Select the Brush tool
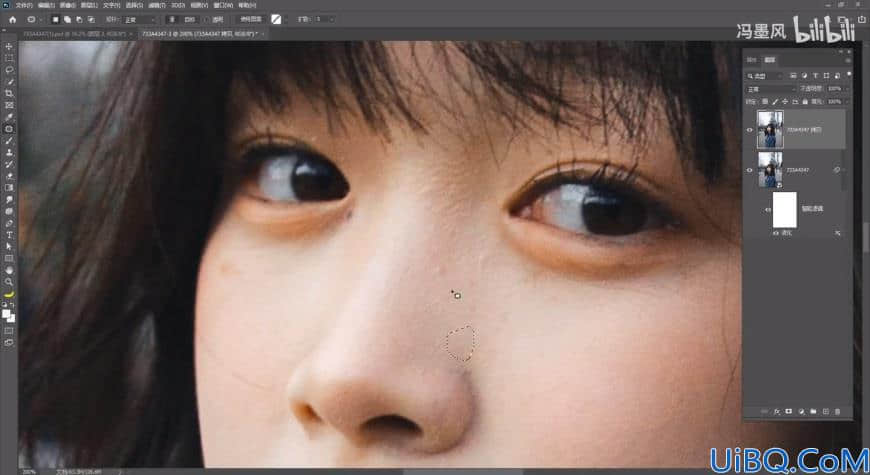The height and width of the screenshot is (475, 870). click(9, 140)
